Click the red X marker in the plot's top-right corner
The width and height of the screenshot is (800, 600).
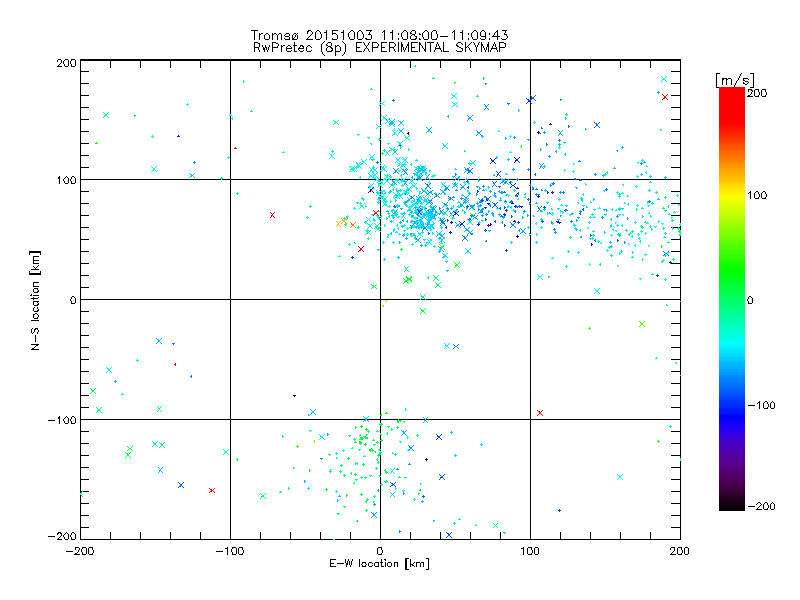tap(665, 97)
